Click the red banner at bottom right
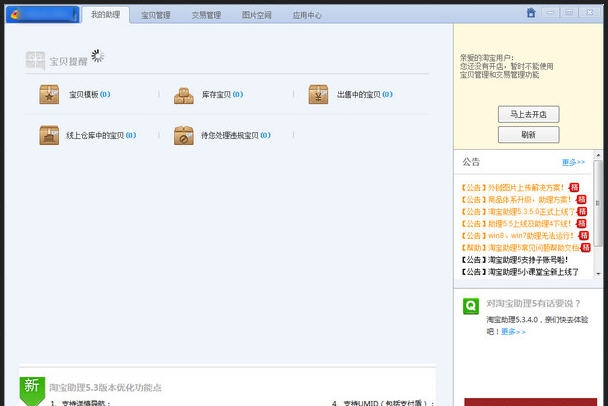The height and width of the screenshot is (406, 608). tap(530, 402)
